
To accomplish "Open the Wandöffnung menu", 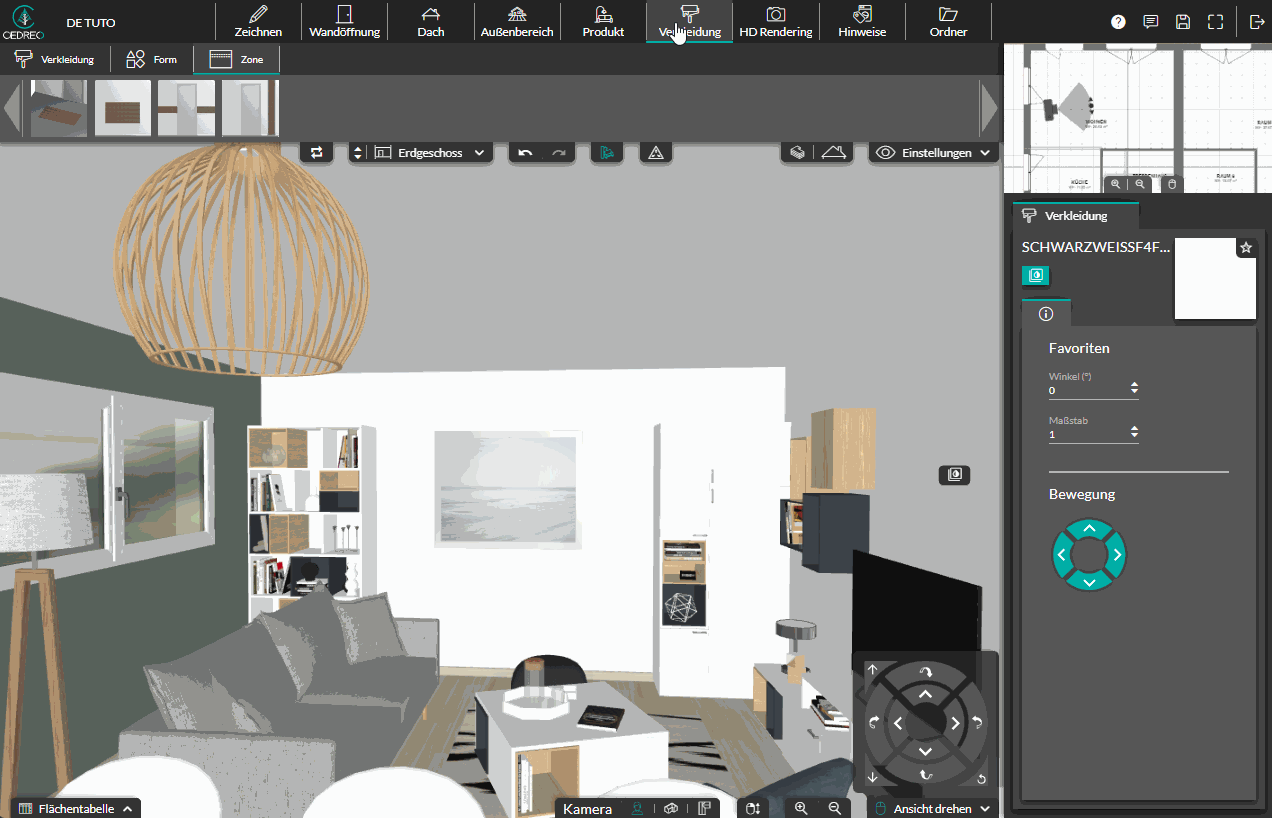I will (x=344, y=21).
